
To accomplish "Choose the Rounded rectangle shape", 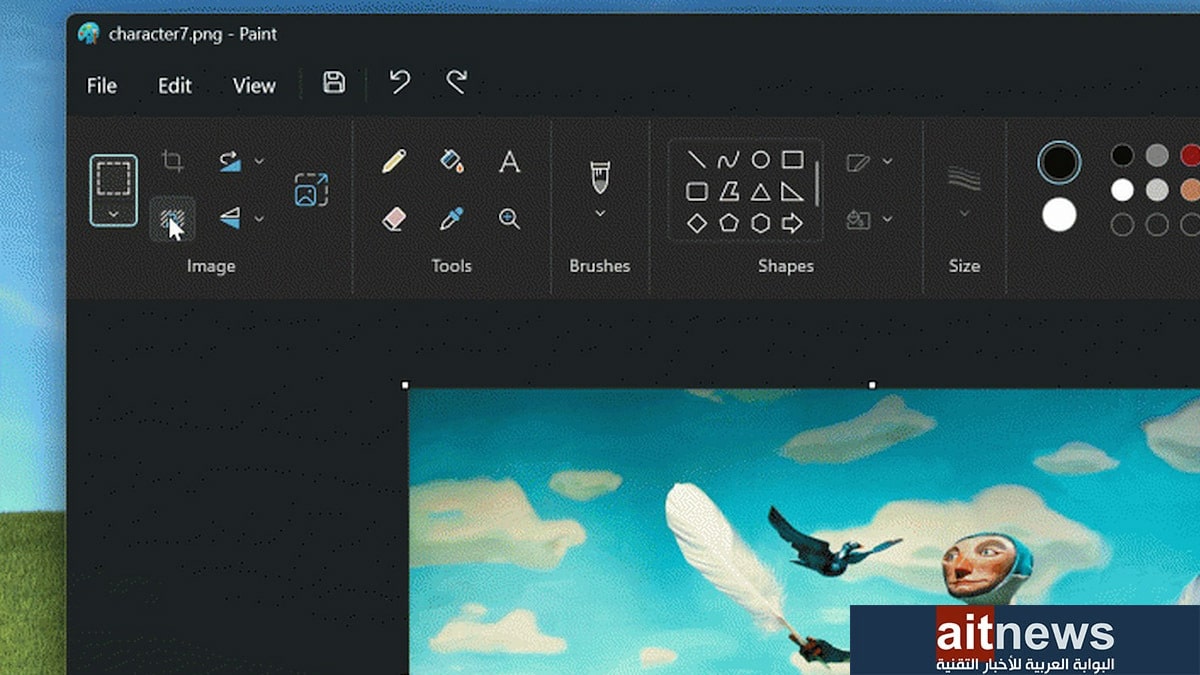I will coord(697,191).
